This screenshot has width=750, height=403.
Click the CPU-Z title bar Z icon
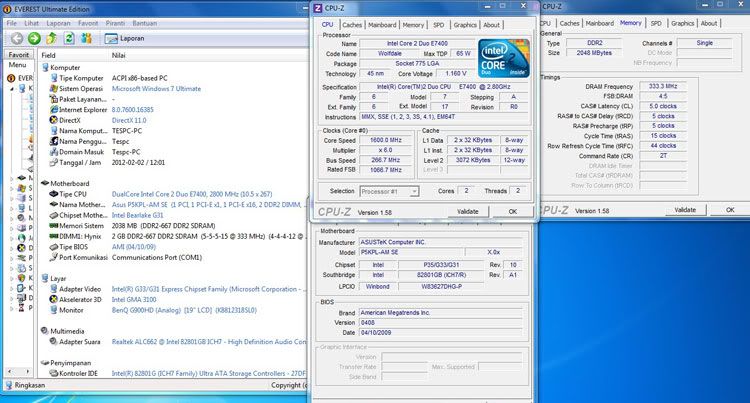[318, 8]
